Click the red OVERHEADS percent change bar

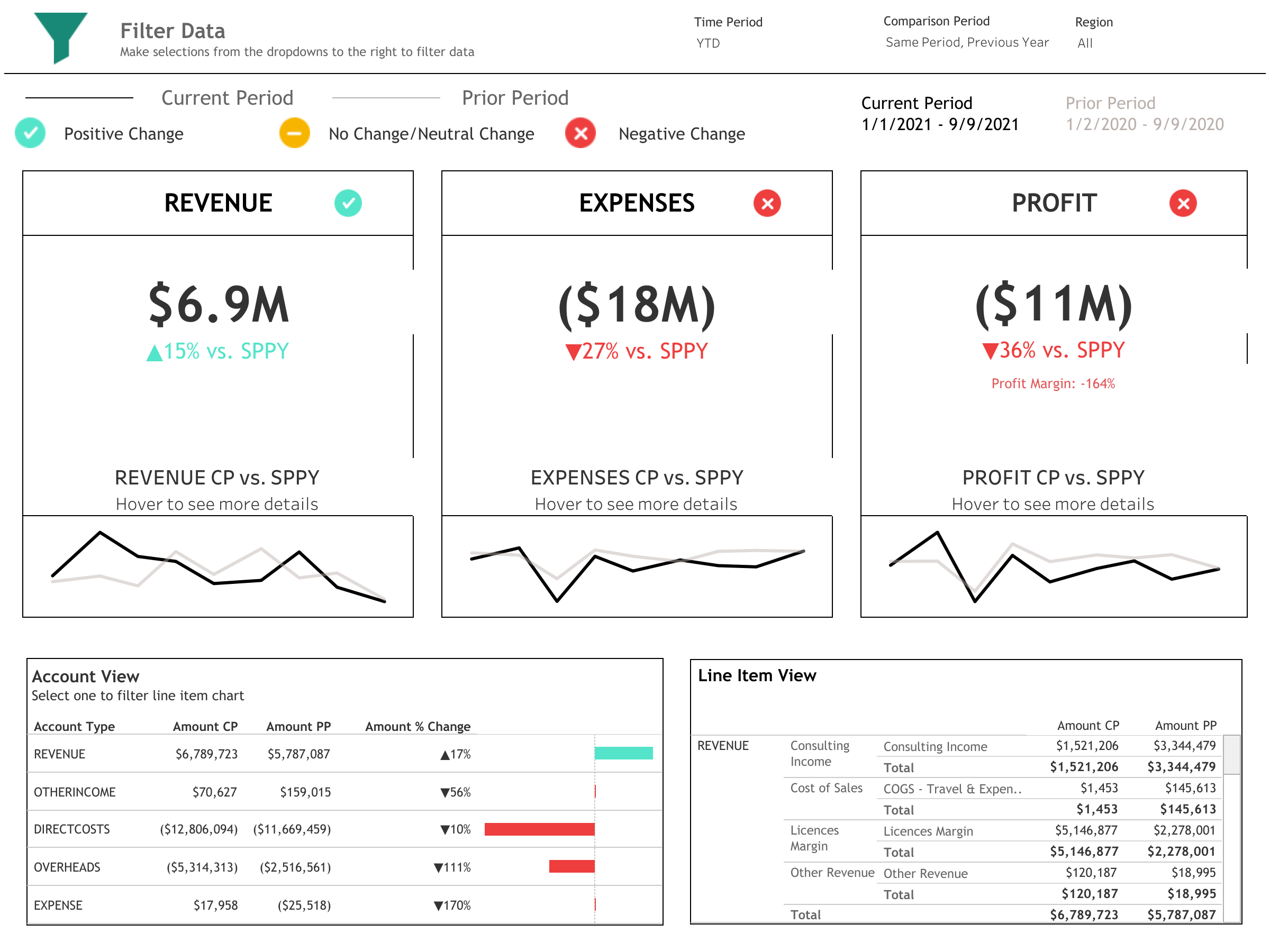coord(572,866)
